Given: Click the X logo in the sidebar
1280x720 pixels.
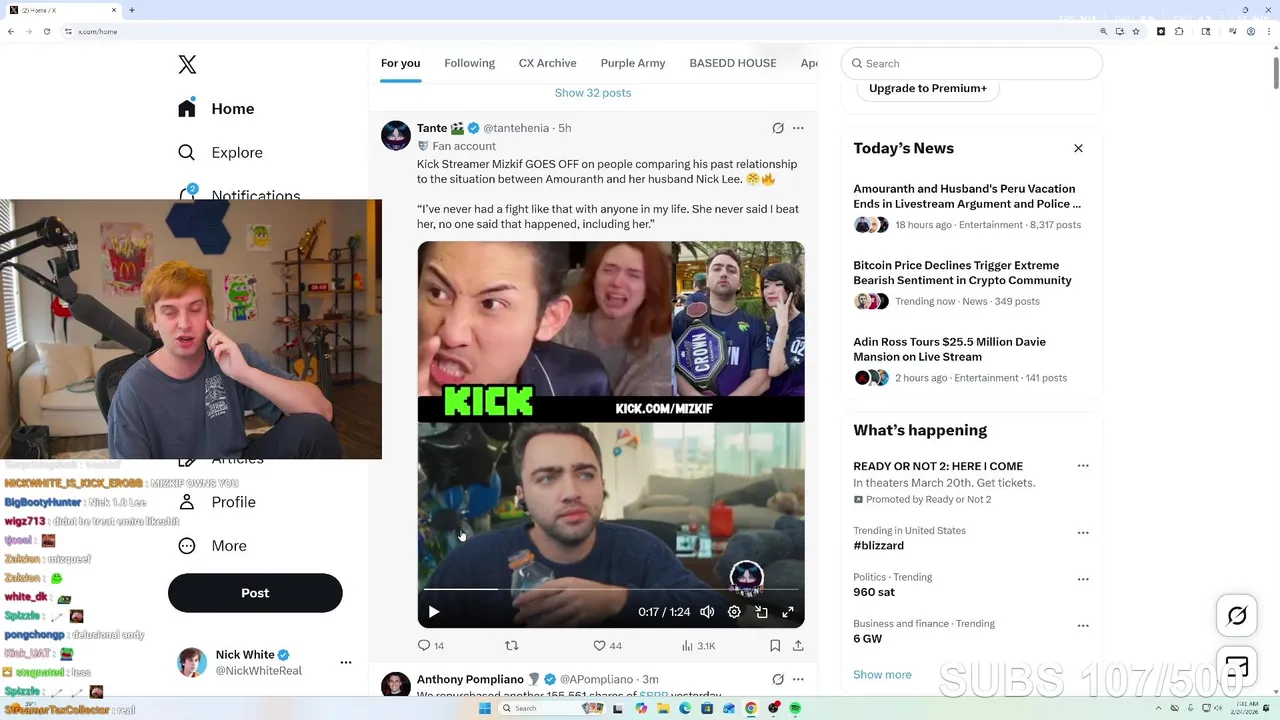Looking at the screenshot, I should (x=187, y=65).
